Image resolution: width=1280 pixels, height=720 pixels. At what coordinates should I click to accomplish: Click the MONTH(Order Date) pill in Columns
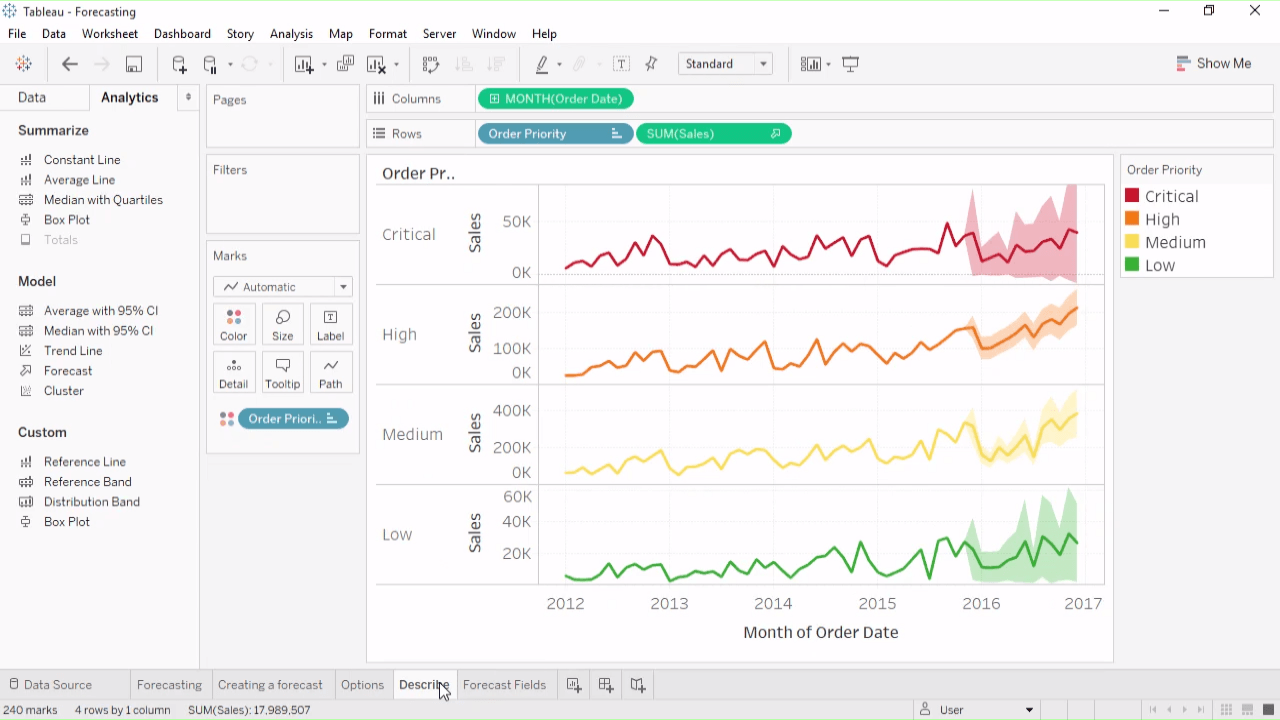pos(555,99)
